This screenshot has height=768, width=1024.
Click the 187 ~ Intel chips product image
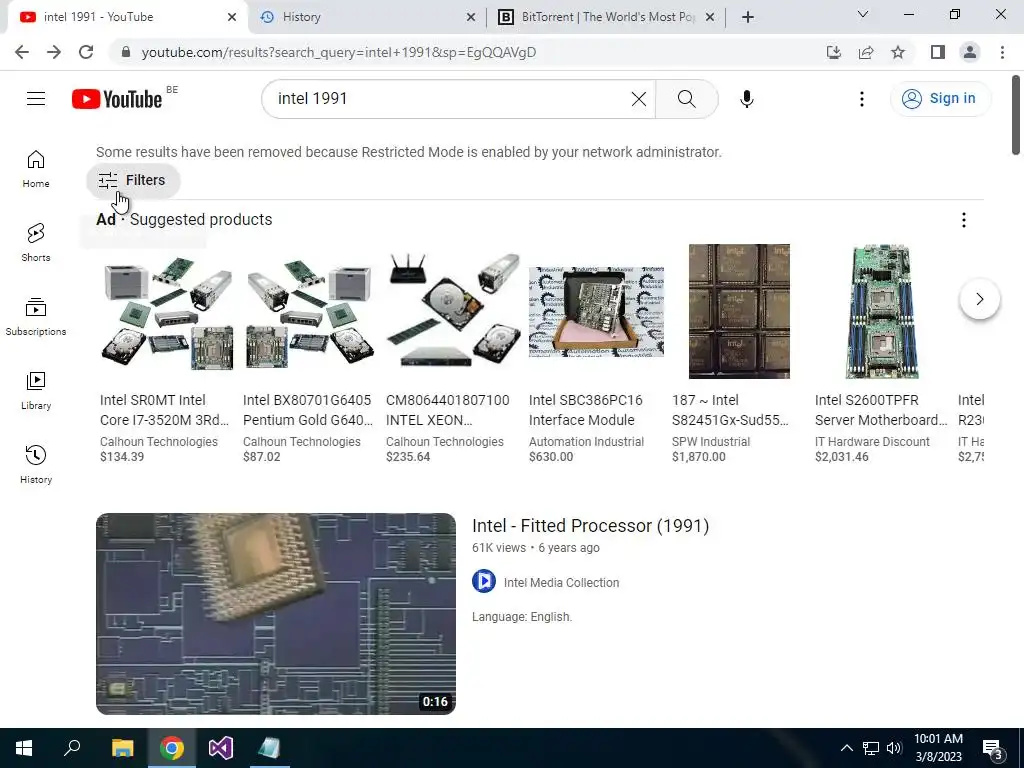(x=739, y=312)
